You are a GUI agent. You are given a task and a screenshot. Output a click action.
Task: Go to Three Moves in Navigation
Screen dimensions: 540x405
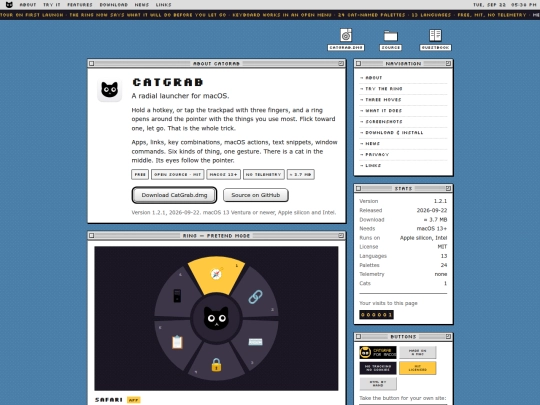click(x=403, y=100)
